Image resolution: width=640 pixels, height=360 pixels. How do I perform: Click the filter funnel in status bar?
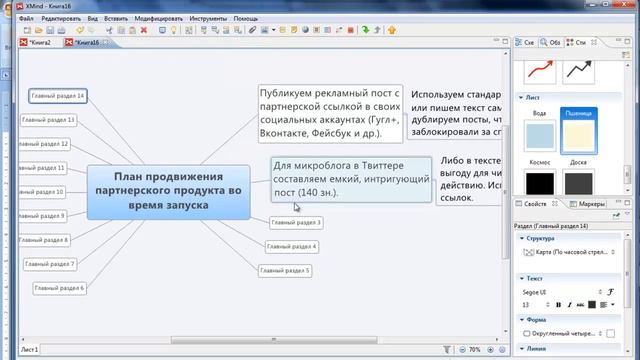[447, 350]
